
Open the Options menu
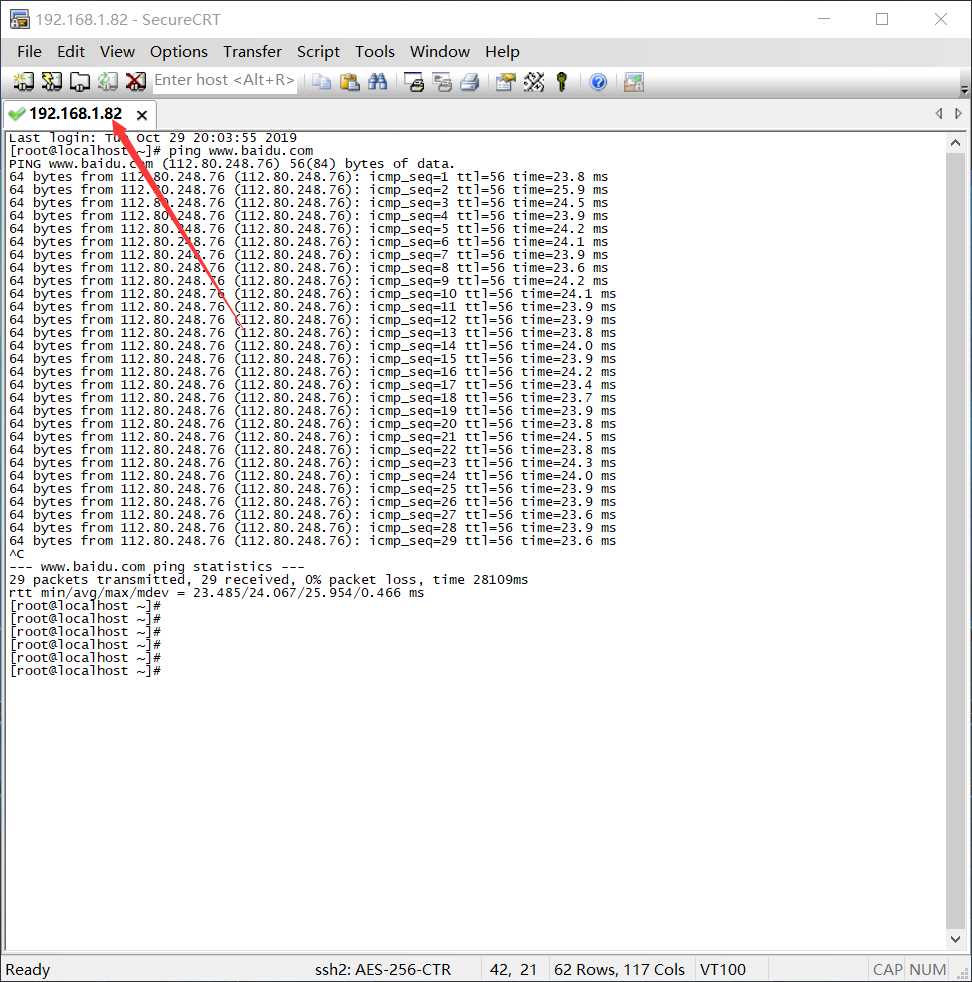click(x=178, y=51)
